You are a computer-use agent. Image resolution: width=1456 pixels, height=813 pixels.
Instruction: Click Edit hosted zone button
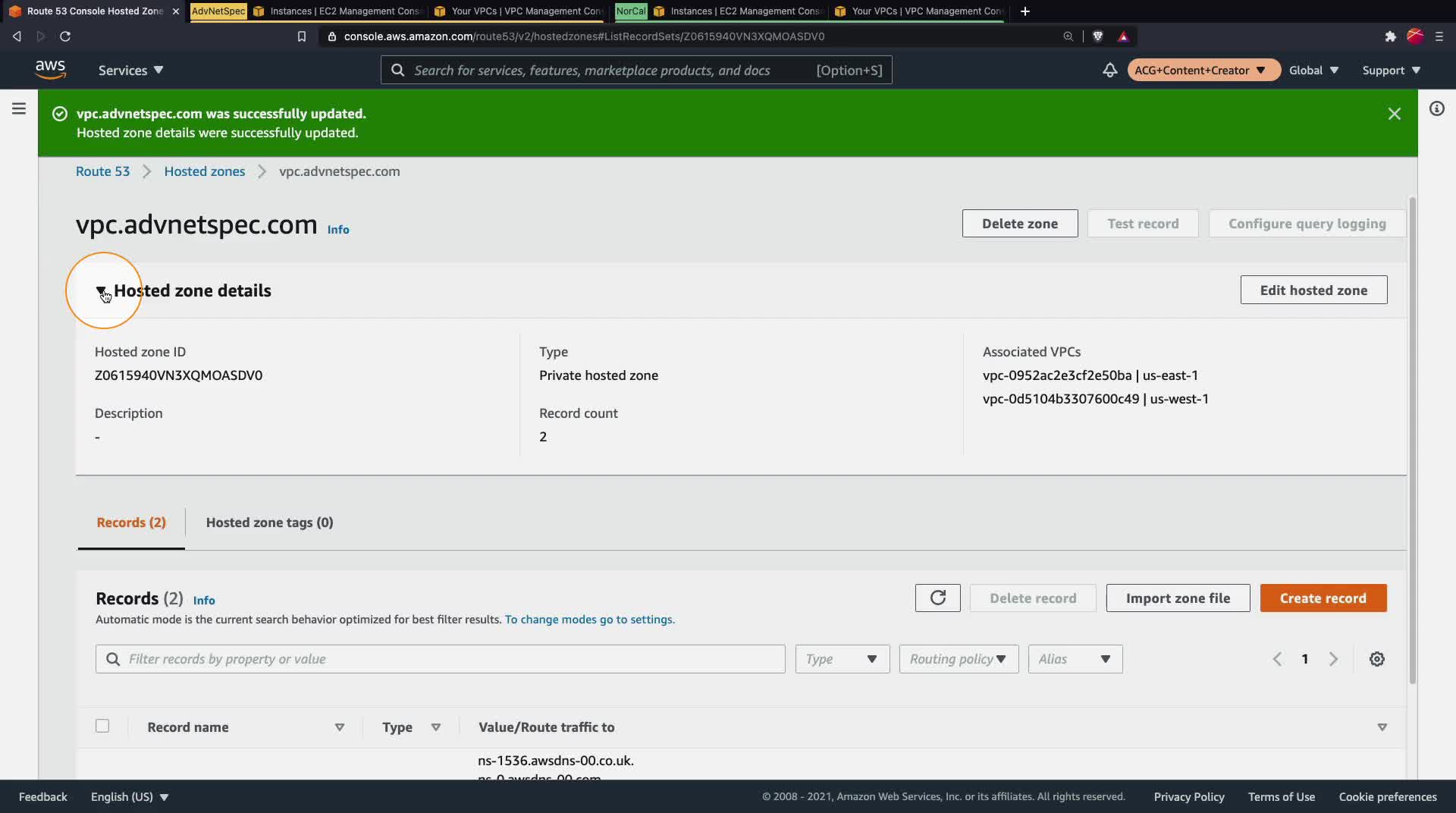[1314, 290]
